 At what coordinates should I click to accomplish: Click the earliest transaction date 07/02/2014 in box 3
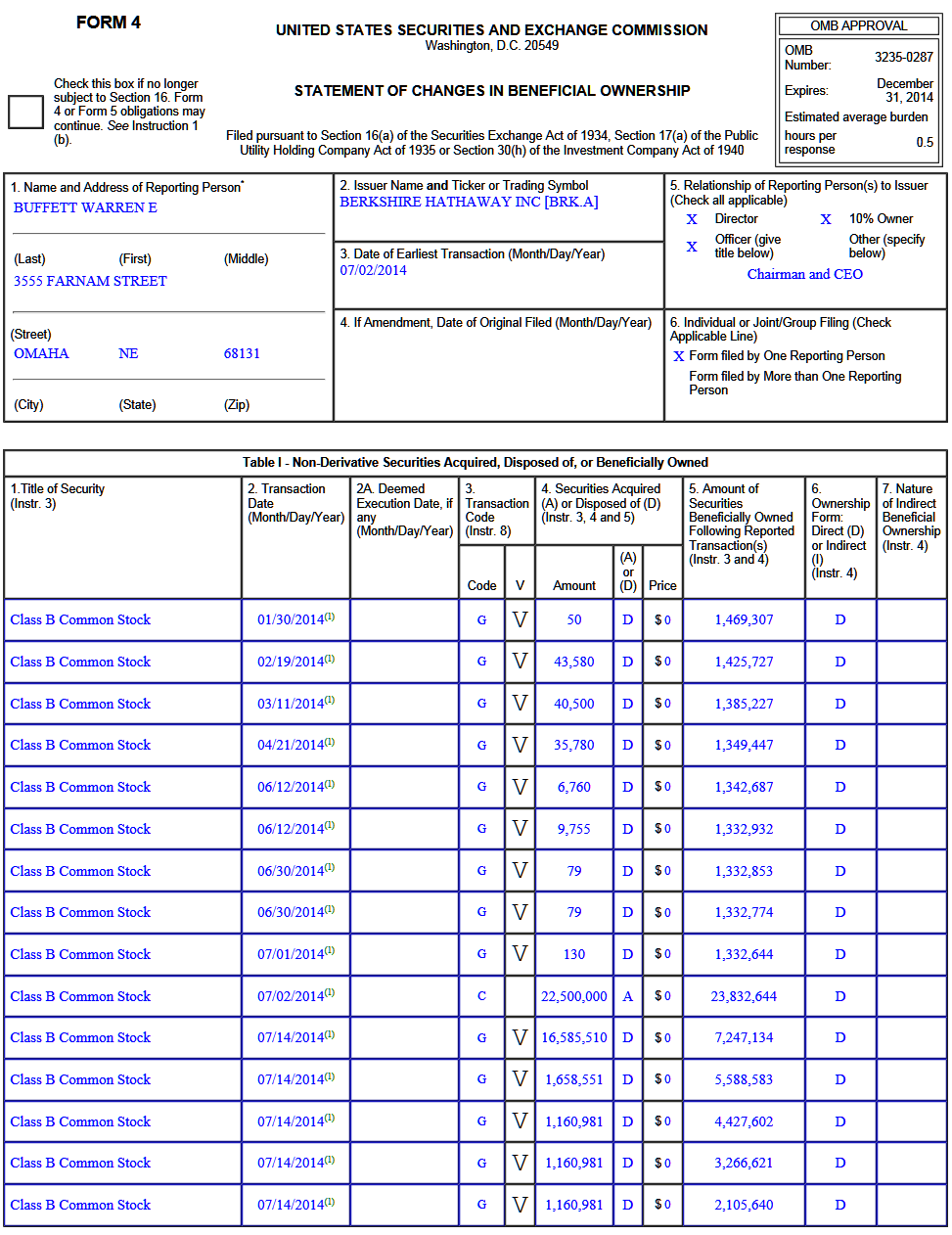coord(373,270)
